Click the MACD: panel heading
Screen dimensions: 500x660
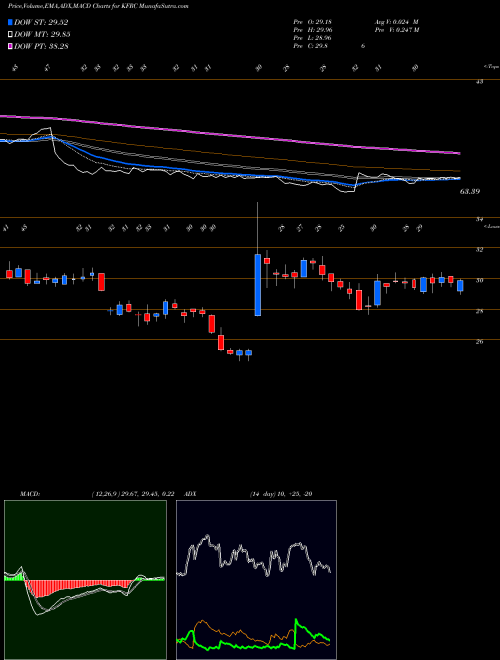[29, 494]
